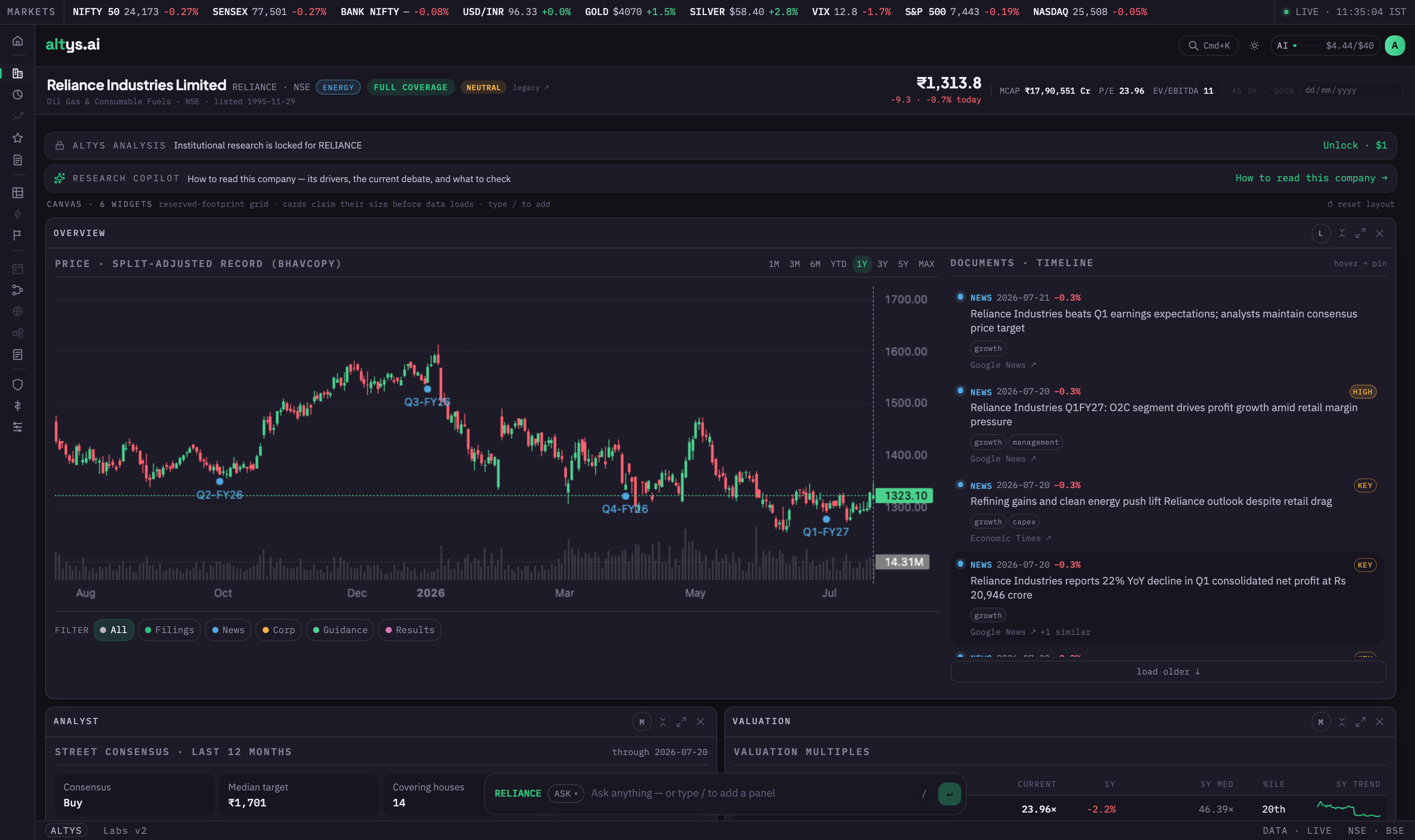
Task: Change Overview panel size L selector
Action: pos(1320,233)
